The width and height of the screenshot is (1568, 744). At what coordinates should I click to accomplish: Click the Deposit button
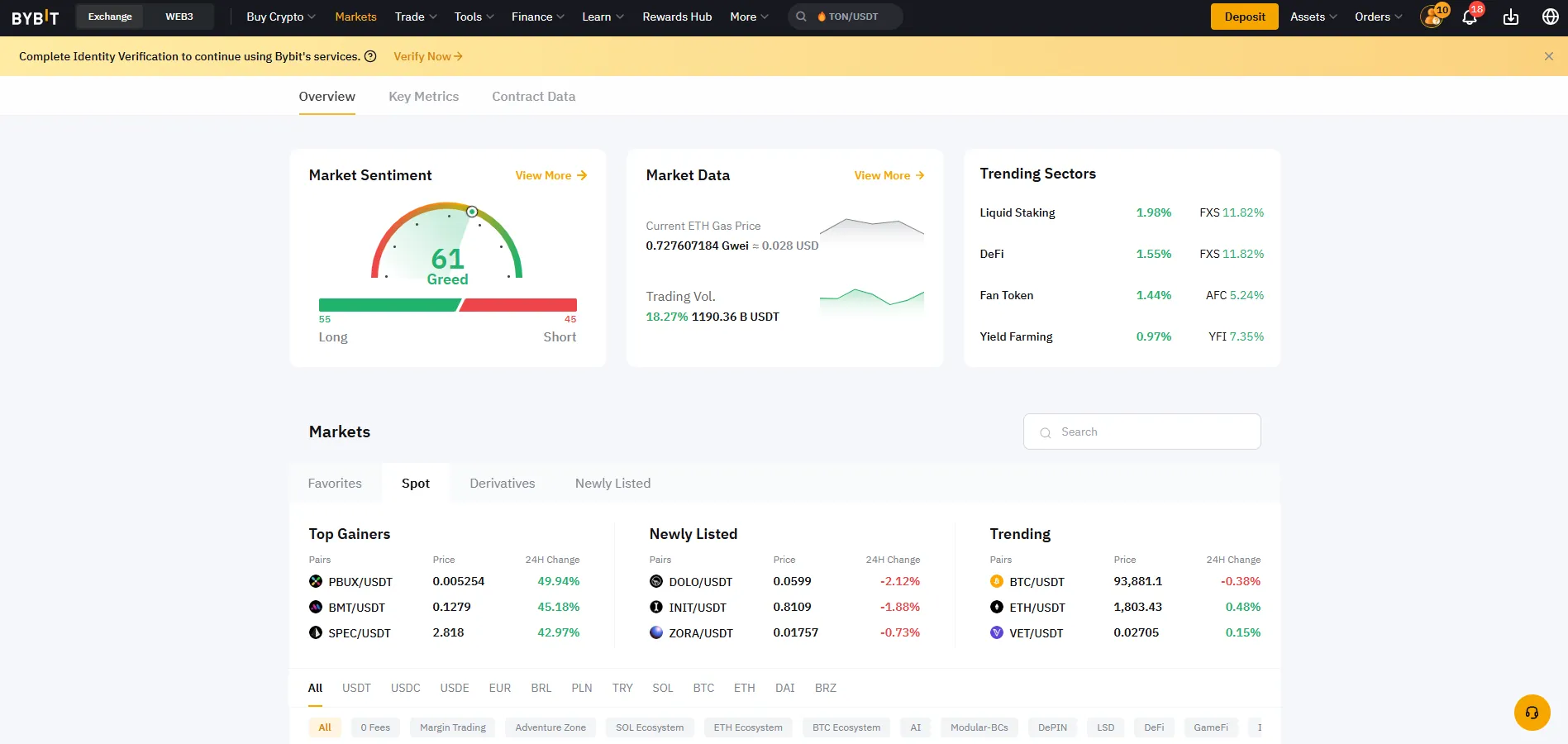click(x=1244, y=16)
